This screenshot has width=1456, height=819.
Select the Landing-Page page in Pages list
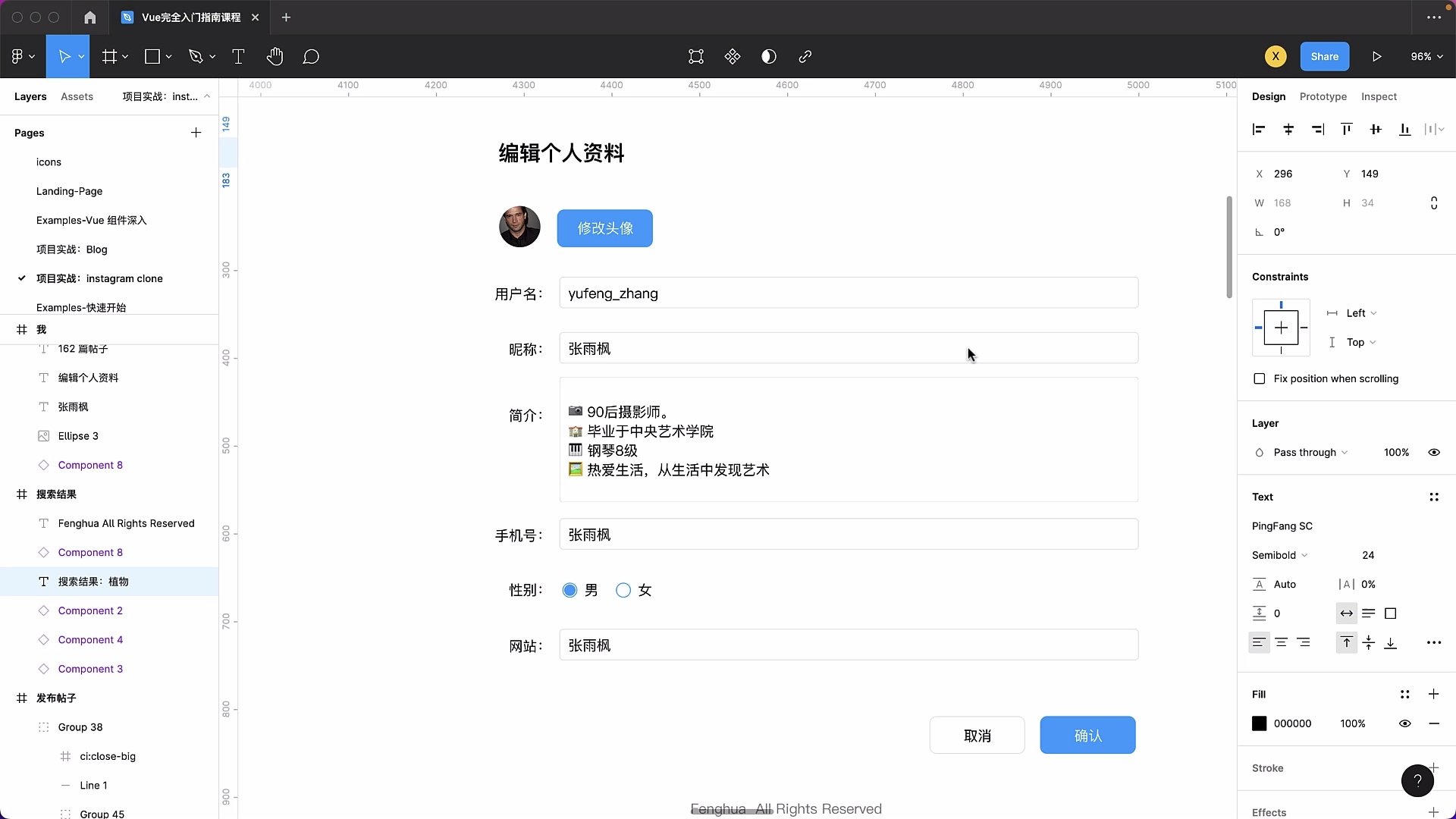point(69,191)
